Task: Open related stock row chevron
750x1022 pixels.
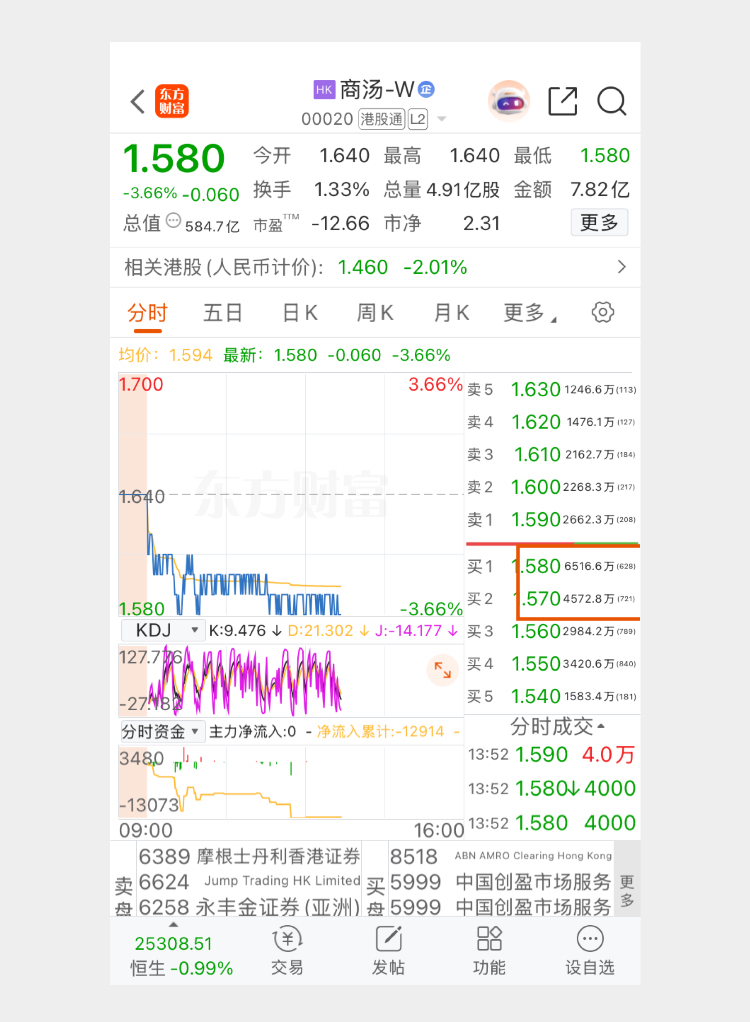Action: click(x=622, y=267)
